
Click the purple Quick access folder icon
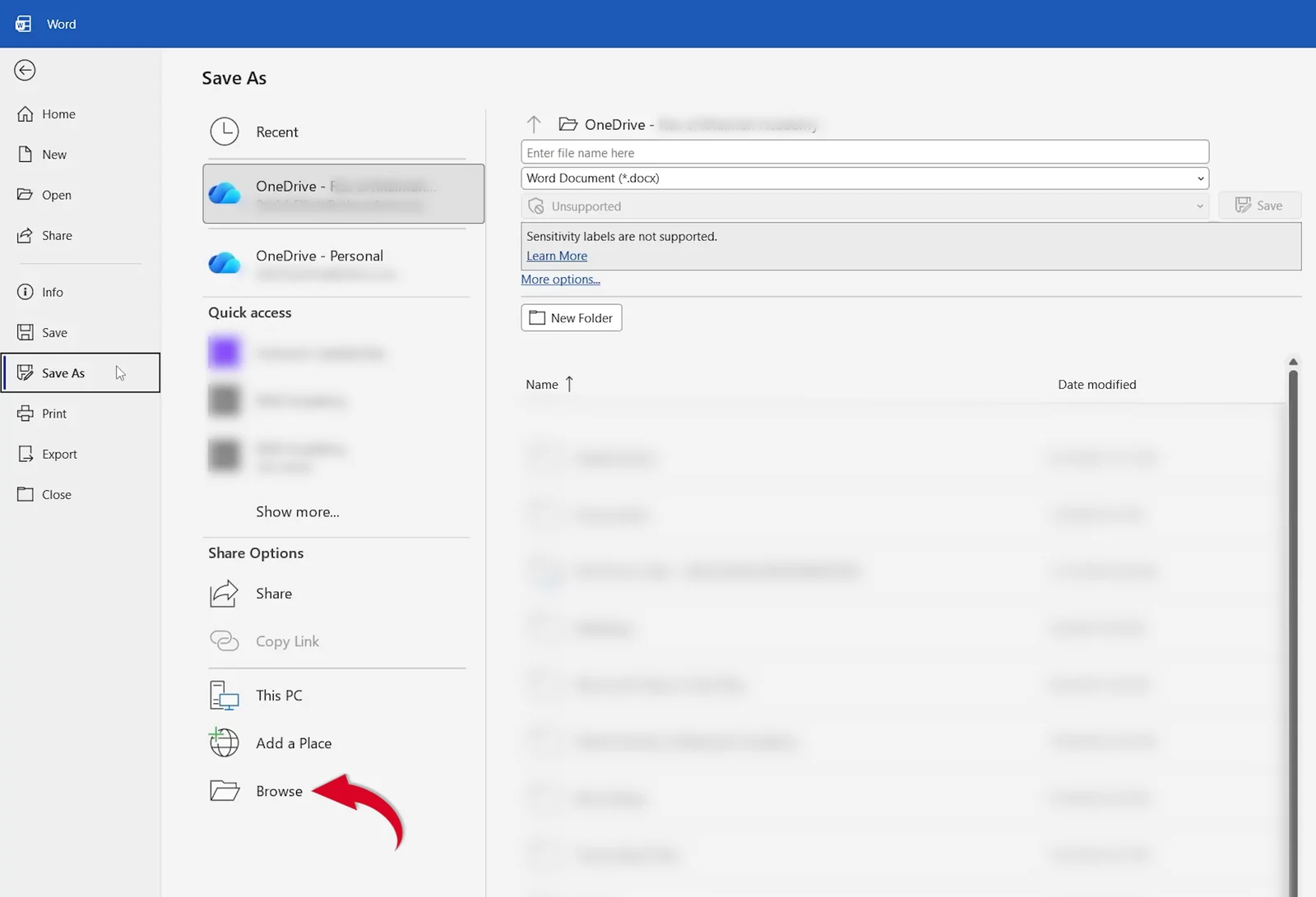pyautogui.click(x=224, y=353)
